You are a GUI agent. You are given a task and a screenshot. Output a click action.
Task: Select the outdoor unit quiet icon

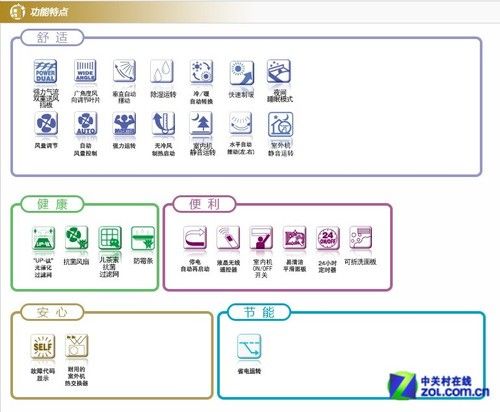[x=281, y=124]
